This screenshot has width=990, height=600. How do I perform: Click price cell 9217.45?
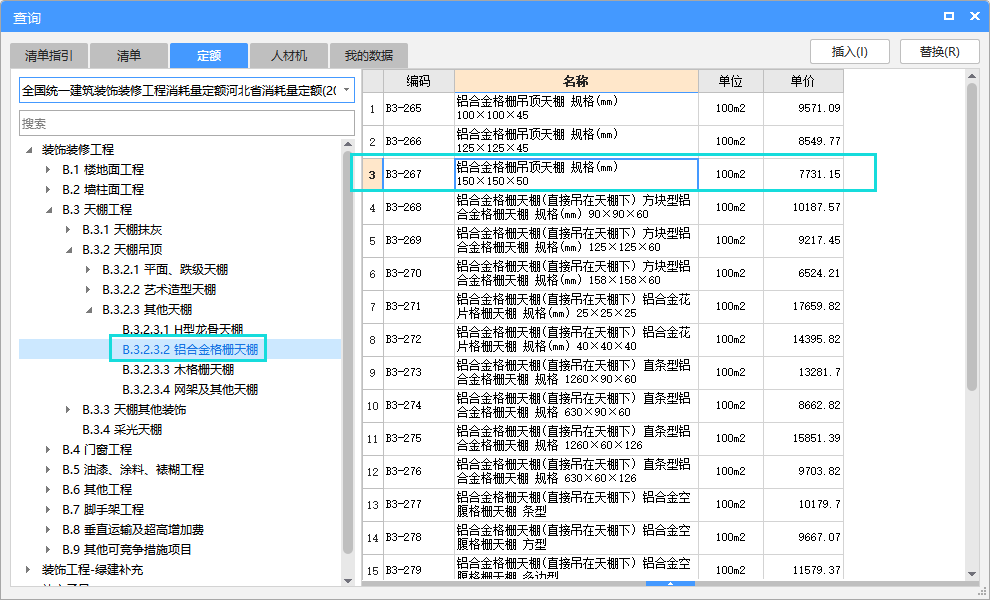click(803, 241)
